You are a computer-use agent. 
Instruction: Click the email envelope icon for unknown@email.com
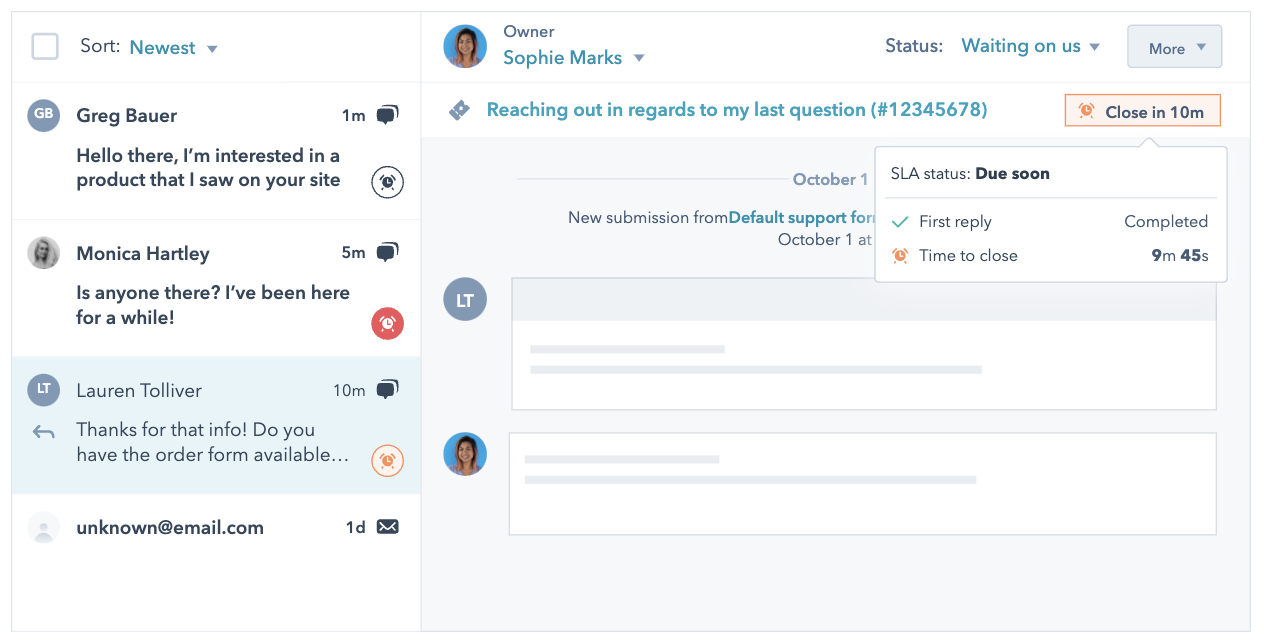387,527
